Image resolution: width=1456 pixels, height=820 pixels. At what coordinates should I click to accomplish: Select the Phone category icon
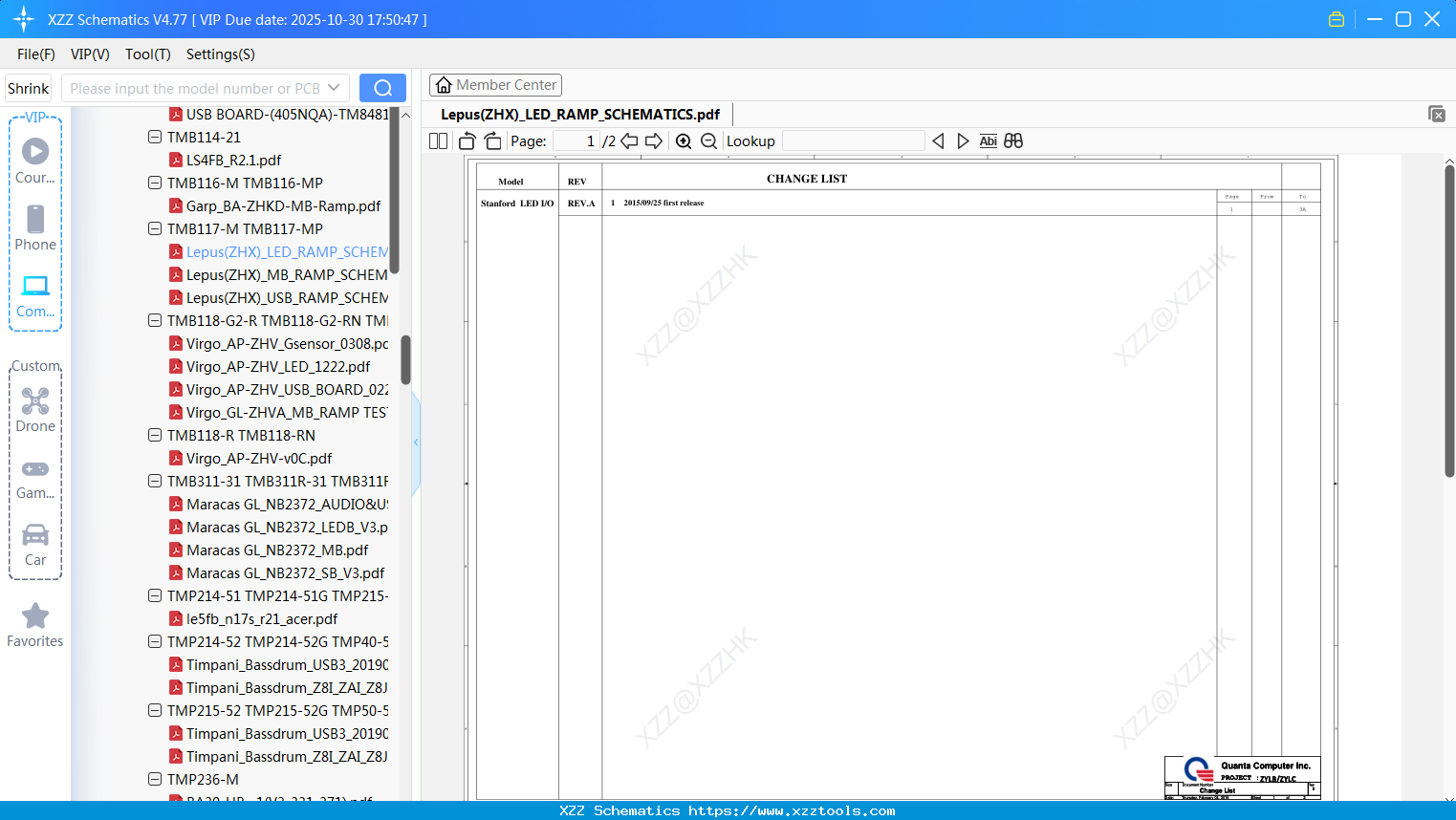(35, 227)
